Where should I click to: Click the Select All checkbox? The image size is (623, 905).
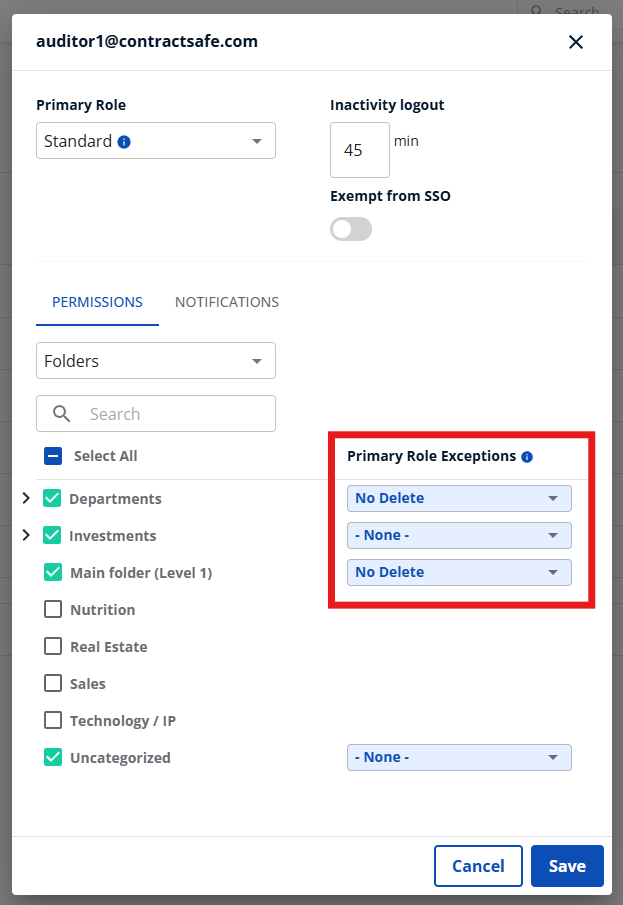(x=53, y=456)
